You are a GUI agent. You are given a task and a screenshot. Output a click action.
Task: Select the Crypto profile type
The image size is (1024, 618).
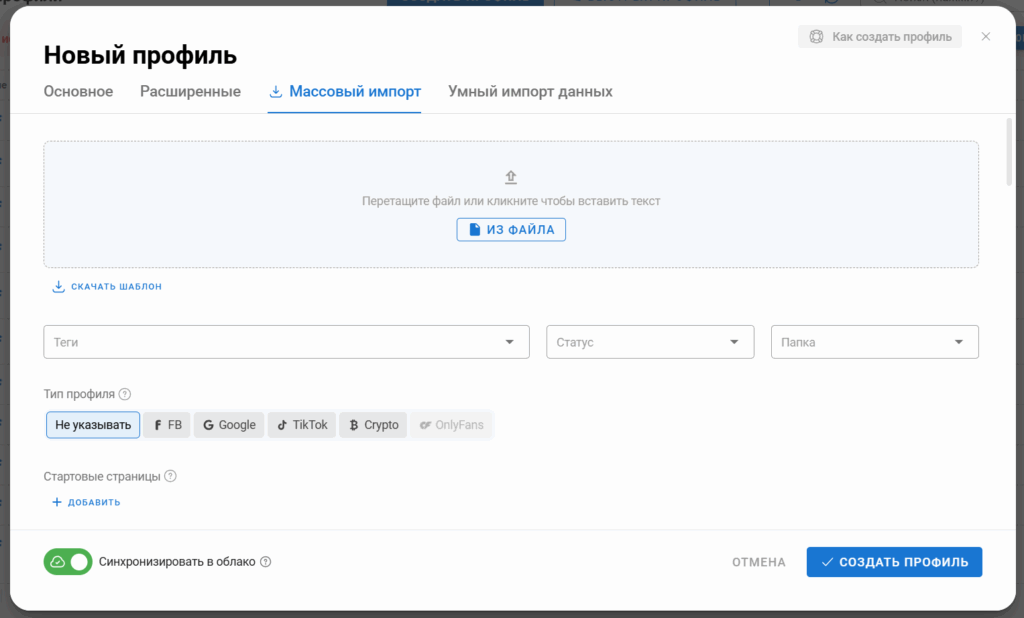373,425
